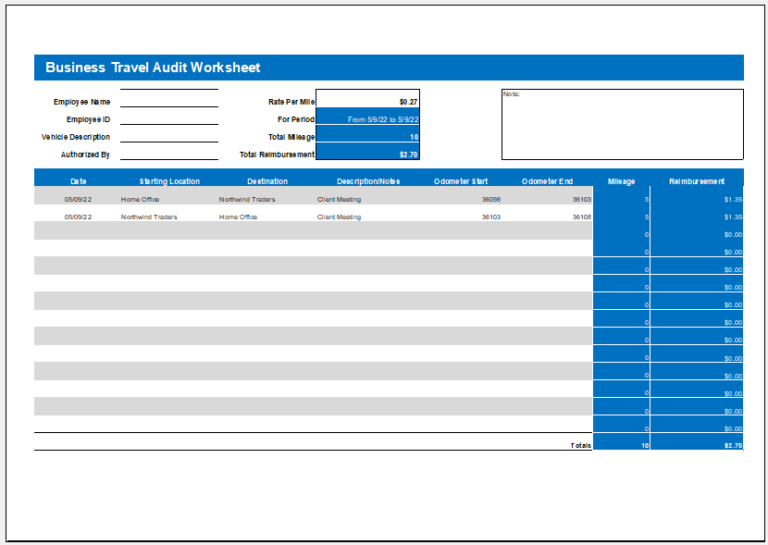
Task: Click odometer start value 36098
Action: tap(491, 199)
